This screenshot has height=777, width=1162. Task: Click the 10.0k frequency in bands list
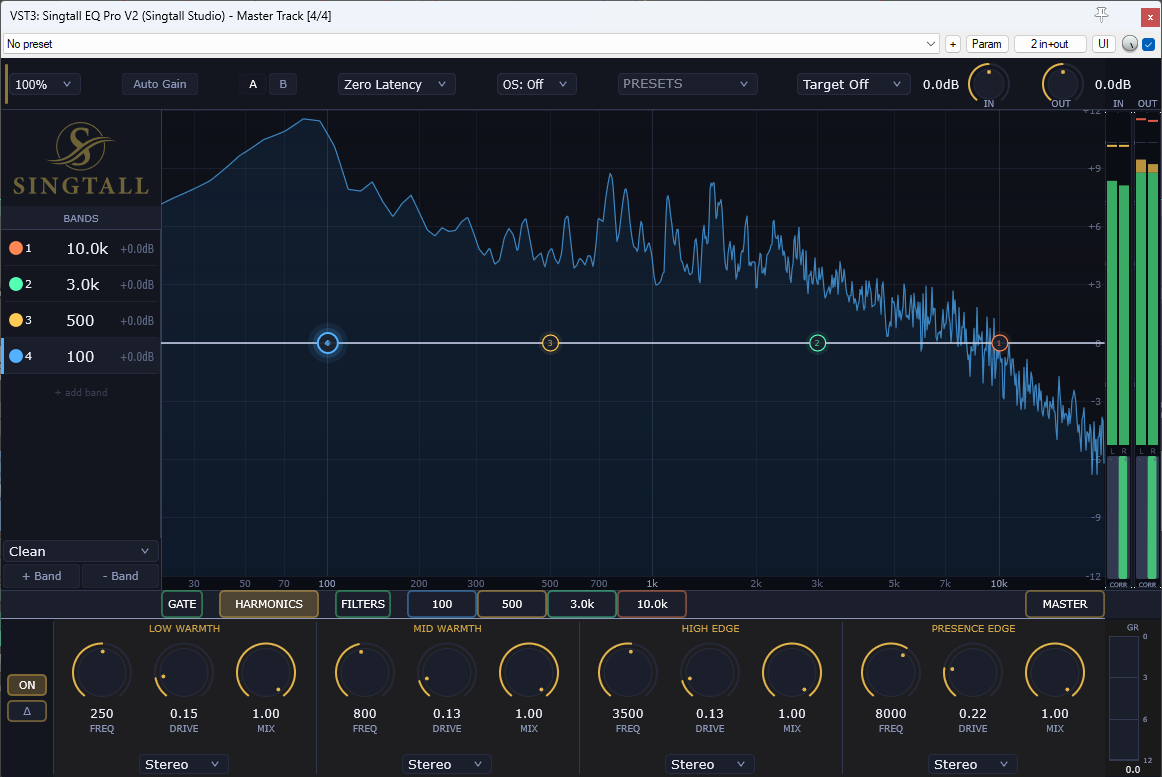[87, 248]
